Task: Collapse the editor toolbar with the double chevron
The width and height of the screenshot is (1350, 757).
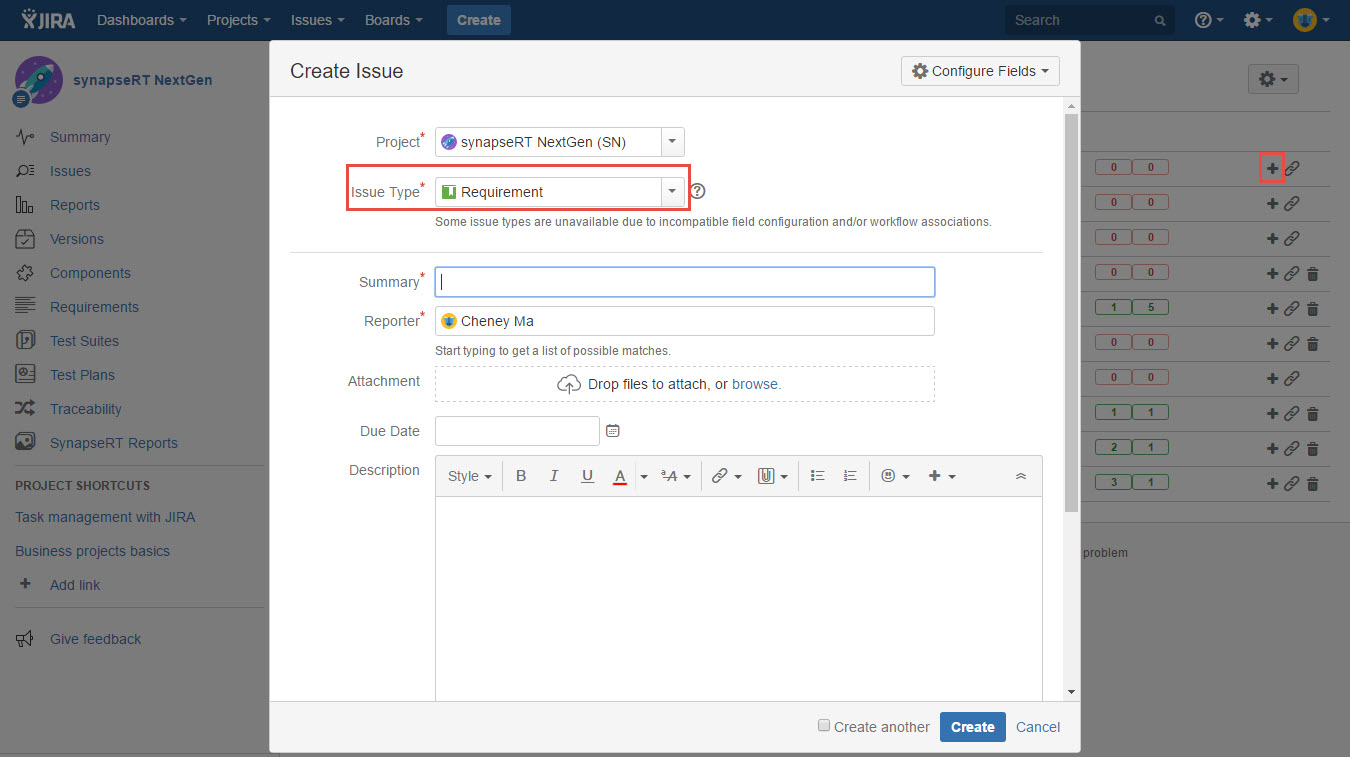Action: click(1021, 476)
